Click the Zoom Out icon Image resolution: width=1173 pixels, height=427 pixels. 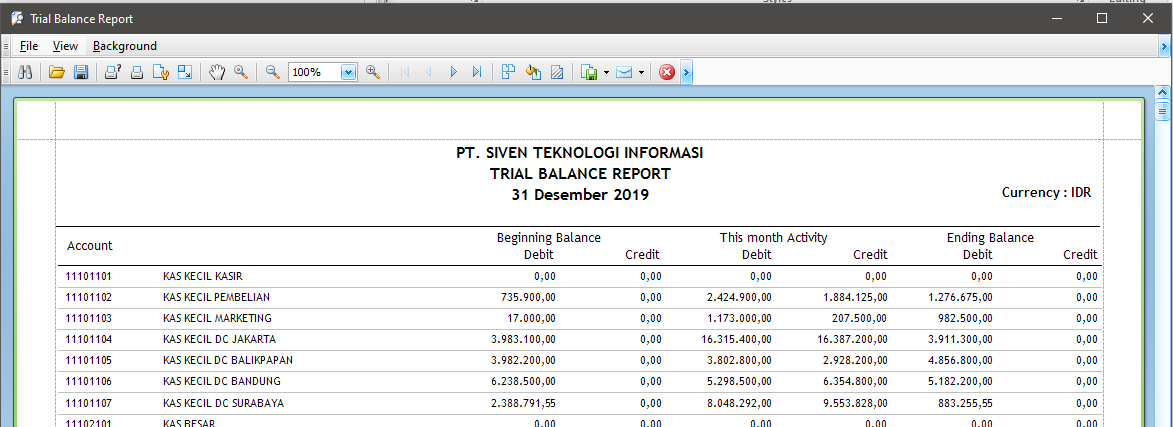(273, 72)
